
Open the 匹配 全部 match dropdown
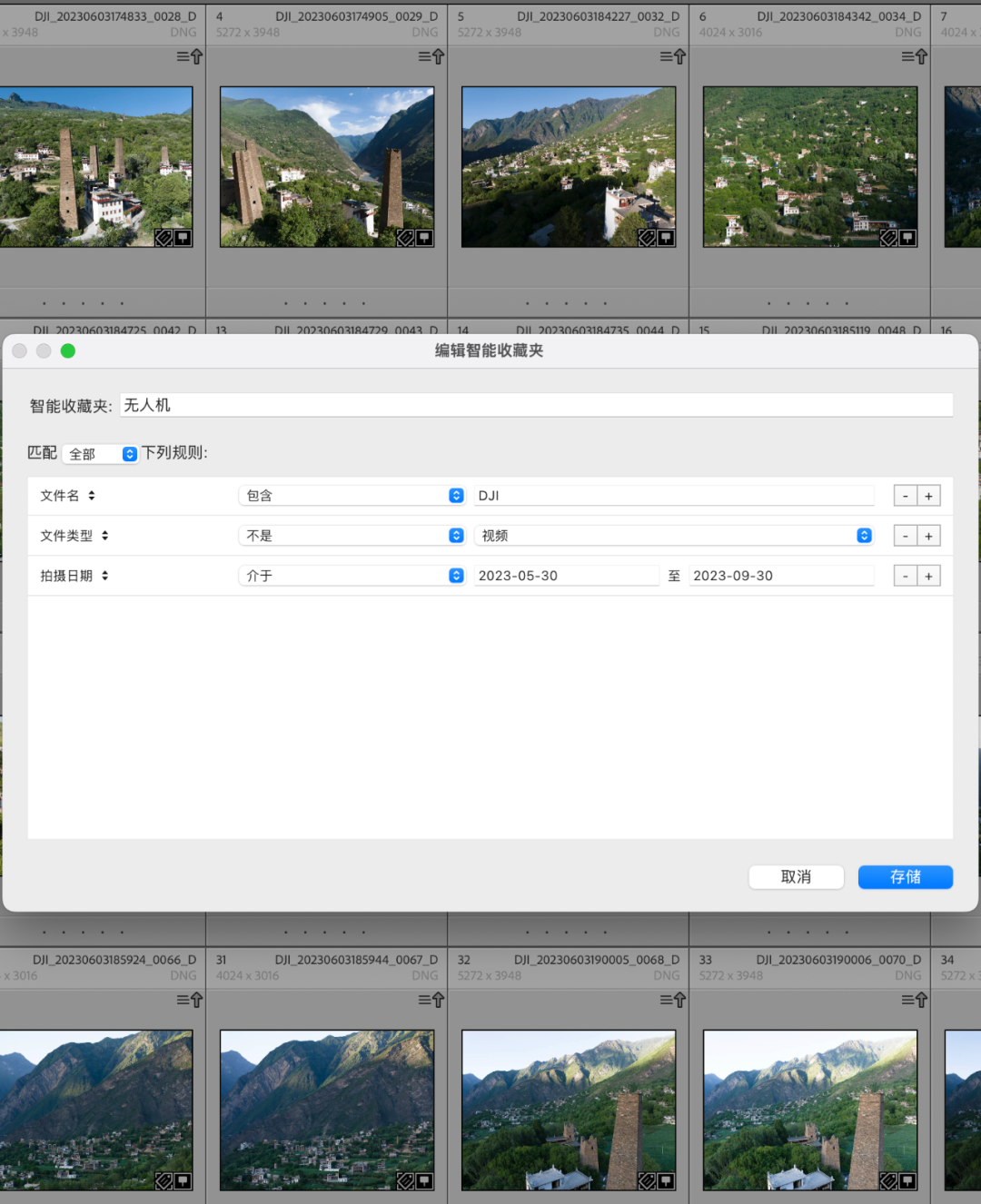coord(101,454)
